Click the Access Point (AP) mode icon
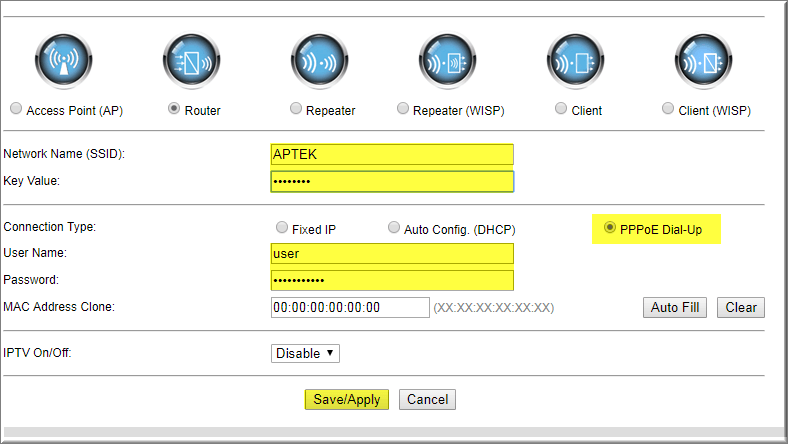 pos(63,62)
